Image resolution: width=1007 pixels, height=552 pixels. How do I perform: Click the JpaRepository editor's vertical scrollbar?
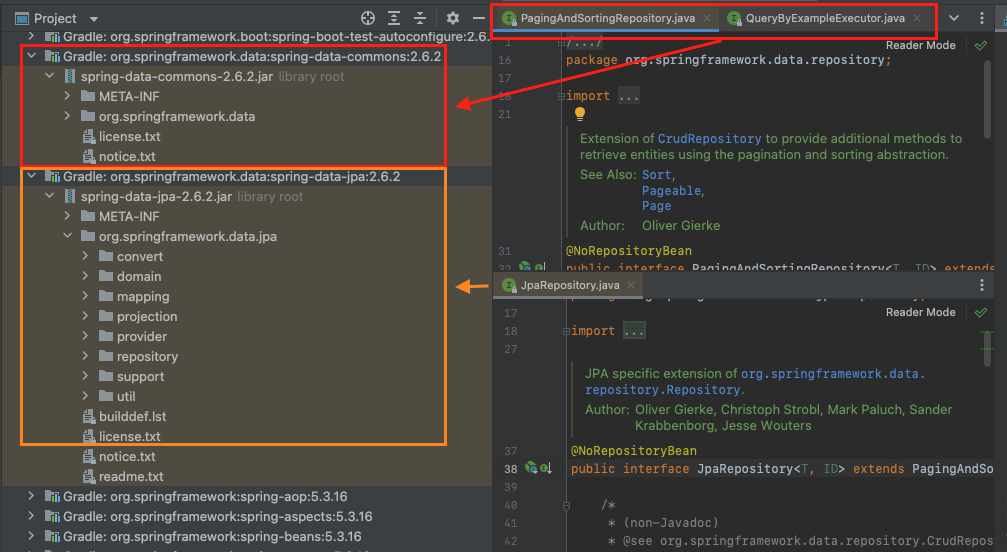[987, 348]
